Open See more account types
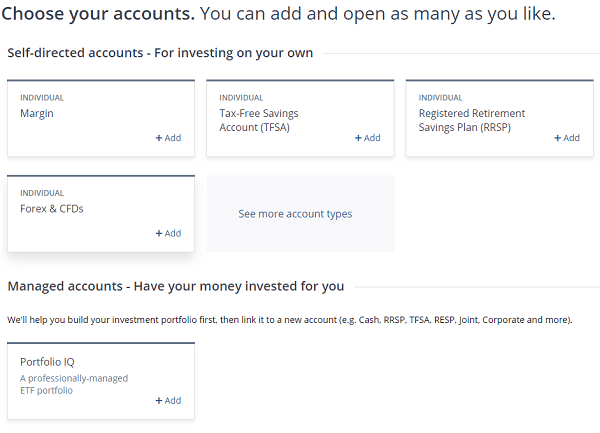600x433 pixels. click(295, 214)
